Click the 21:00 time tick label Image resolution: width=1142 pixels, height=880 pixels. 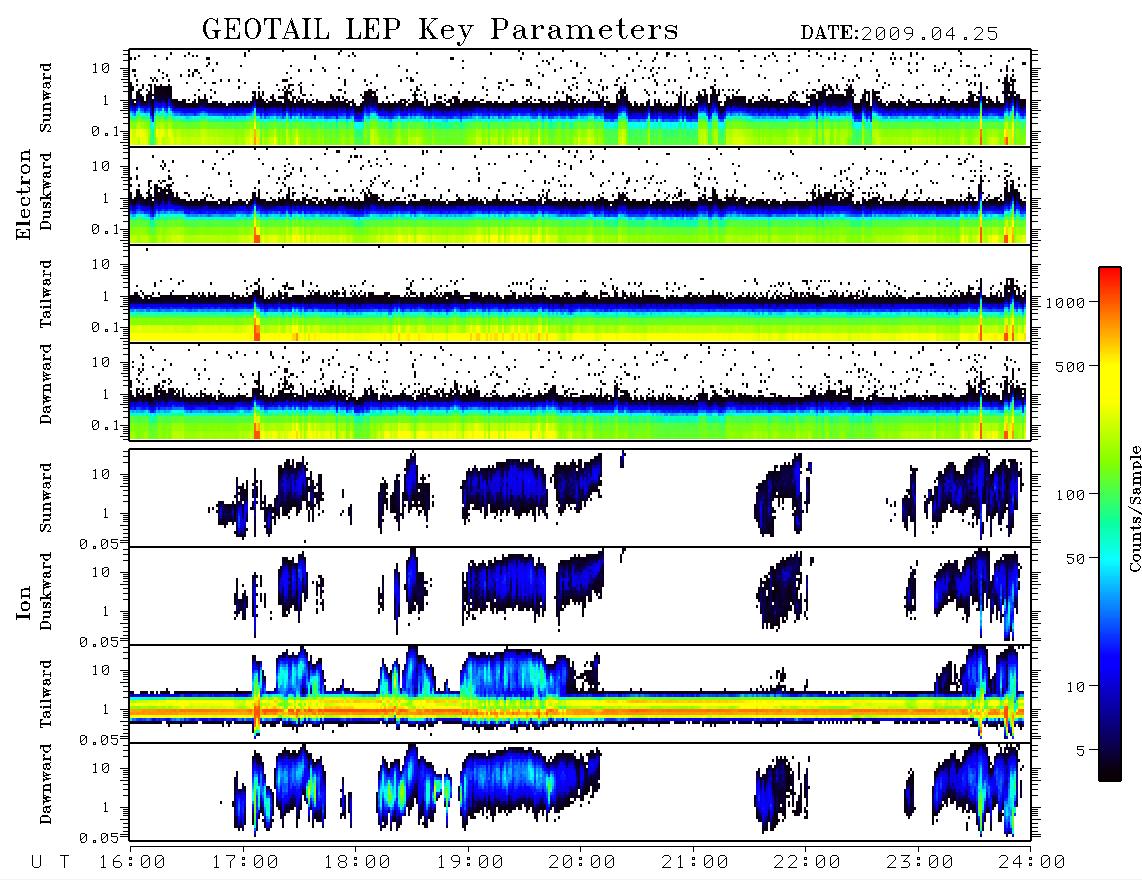pos(695,862)
